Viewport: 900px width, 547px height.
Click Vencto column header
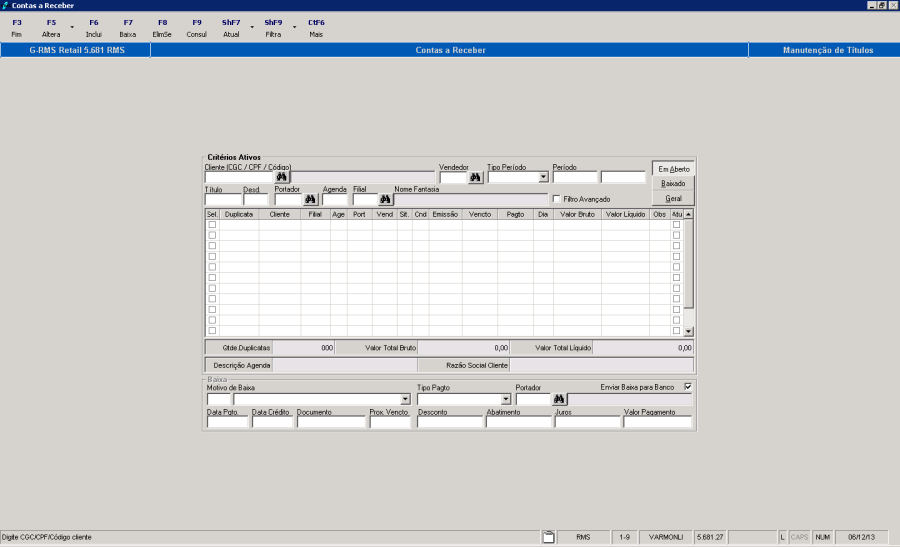pyautogui.click(x=480, y=214)
